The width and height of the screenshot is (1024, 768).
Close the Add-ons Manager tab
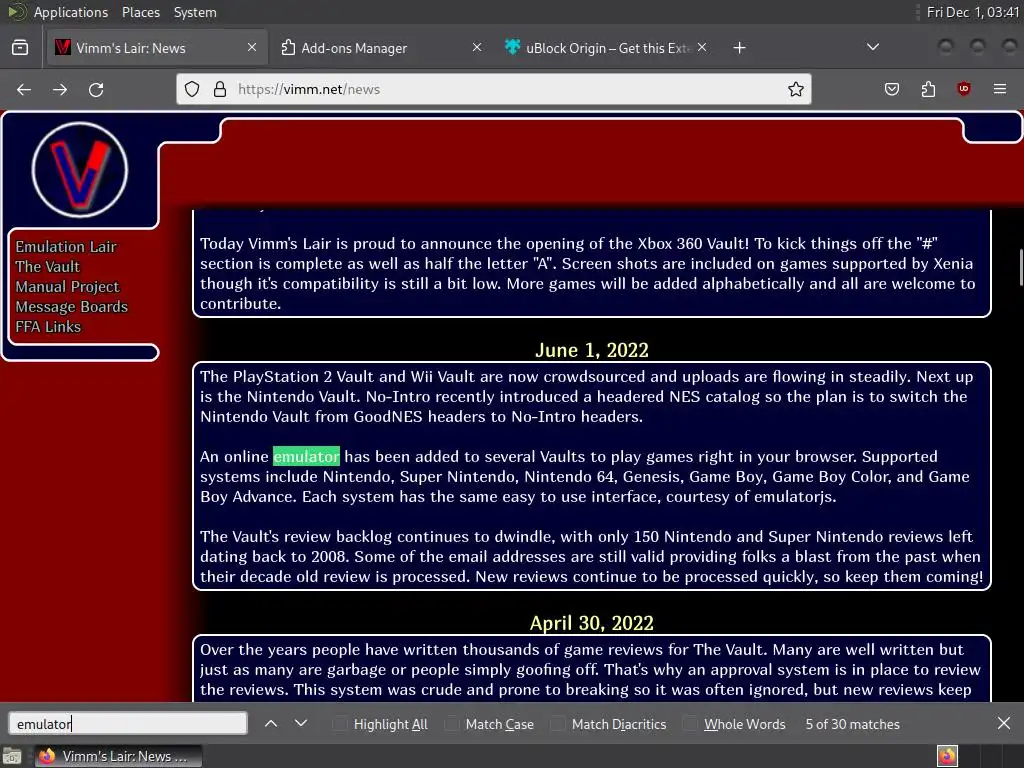click(x=477, y=48)
